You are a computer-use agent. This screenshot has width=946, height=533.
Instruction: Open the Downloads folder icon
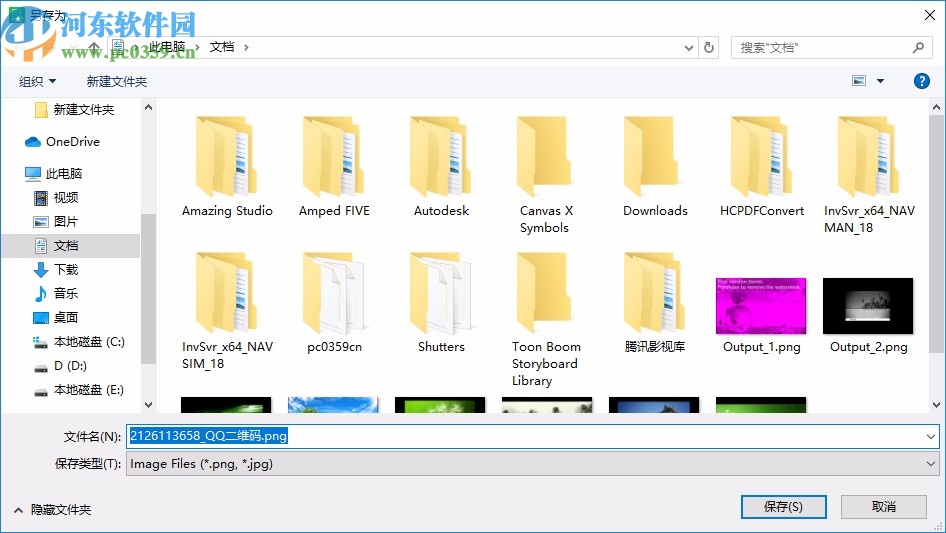[655, 157]
